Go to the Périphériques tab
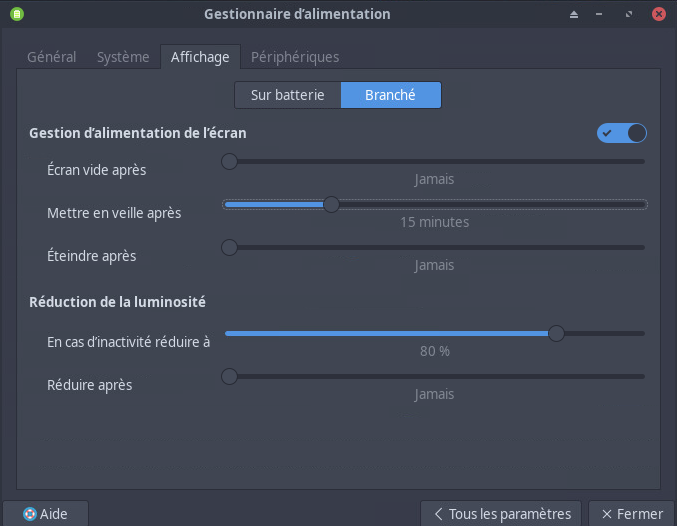The image size is (677, 526). pos(295,57)
